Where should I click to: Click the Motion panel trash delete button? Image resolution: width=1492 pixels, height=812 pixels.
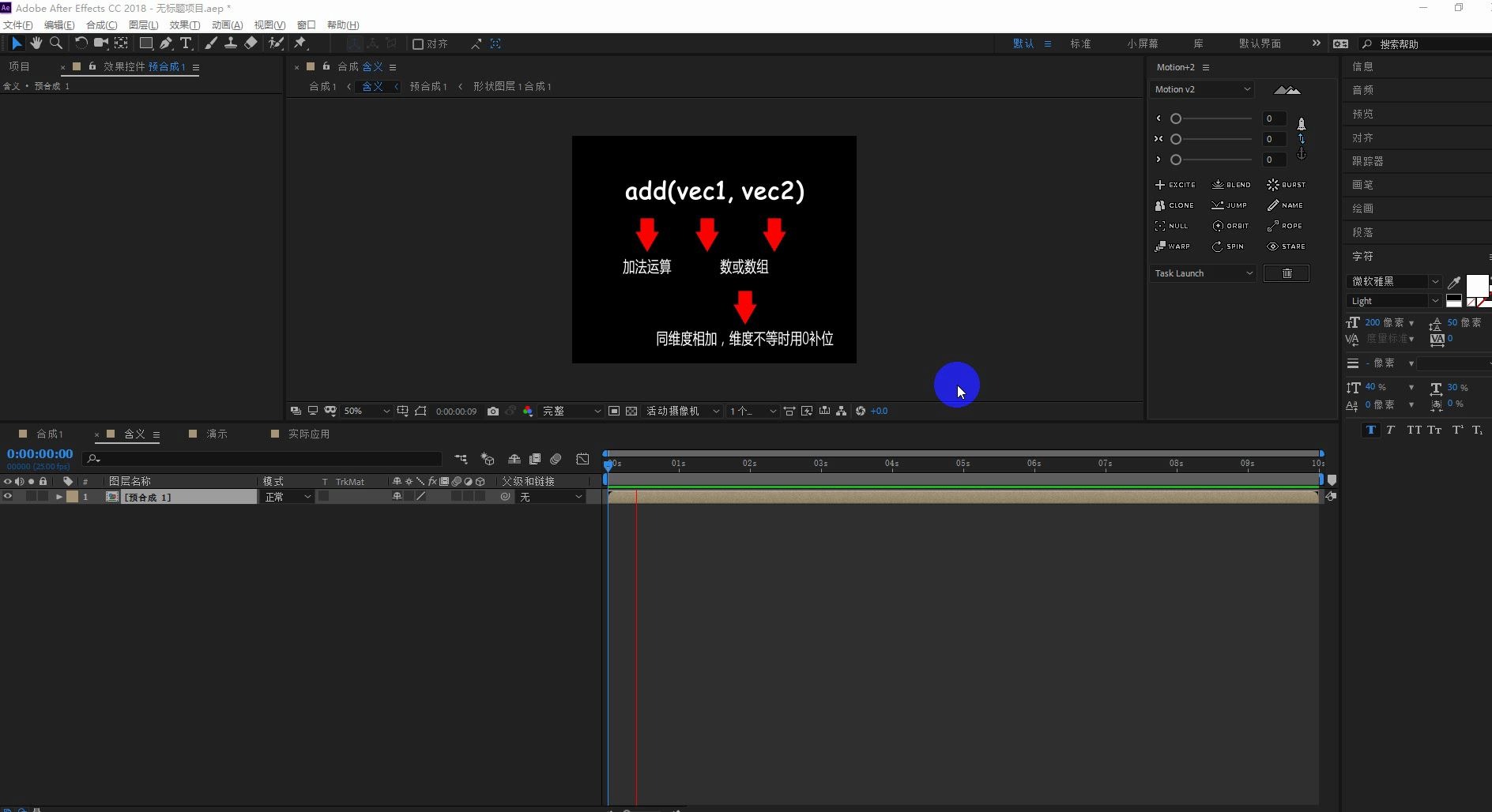tap(1287, 273)
